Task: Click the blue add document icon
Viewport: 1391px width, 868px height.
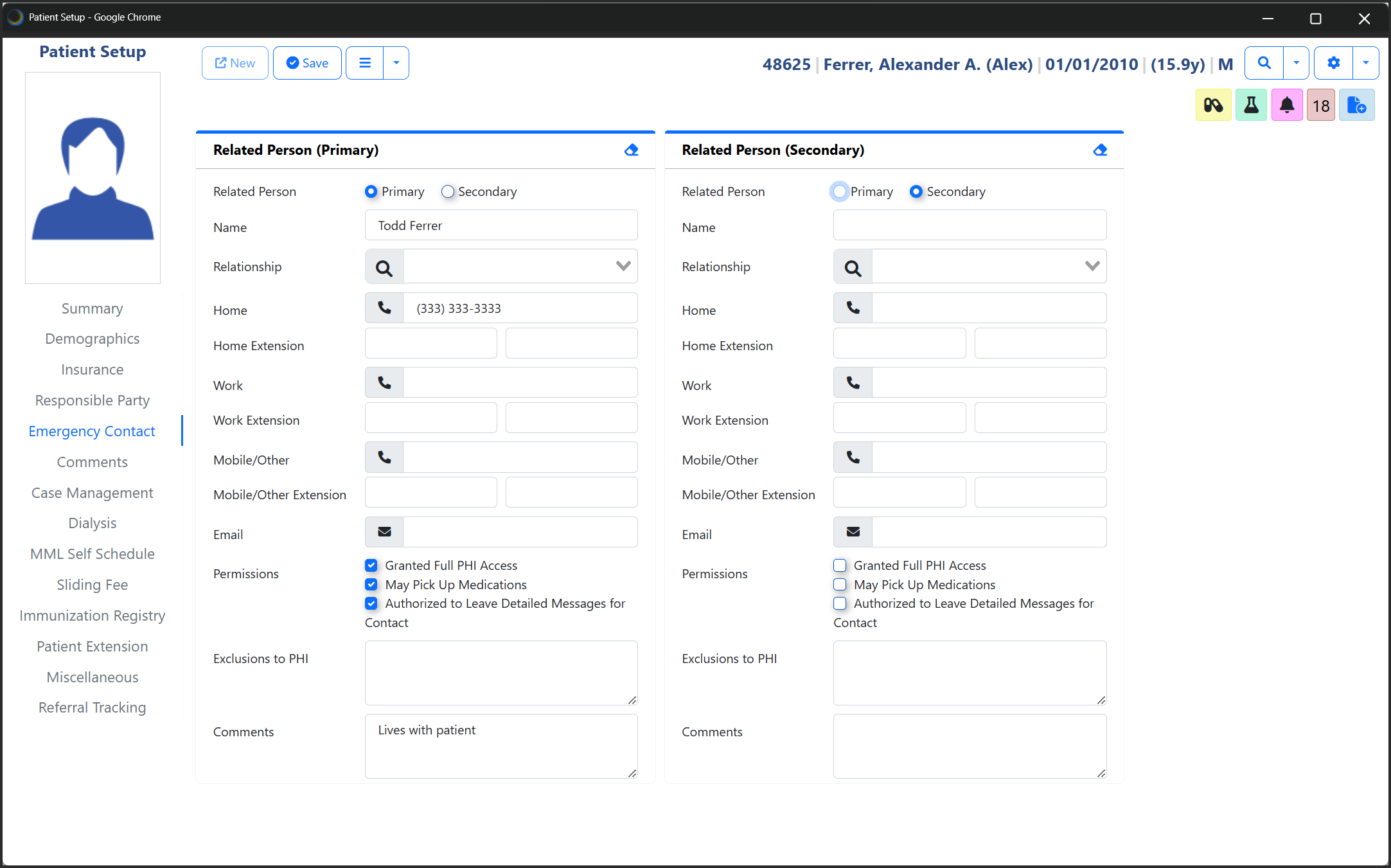Action: (x=1356, y=105)
